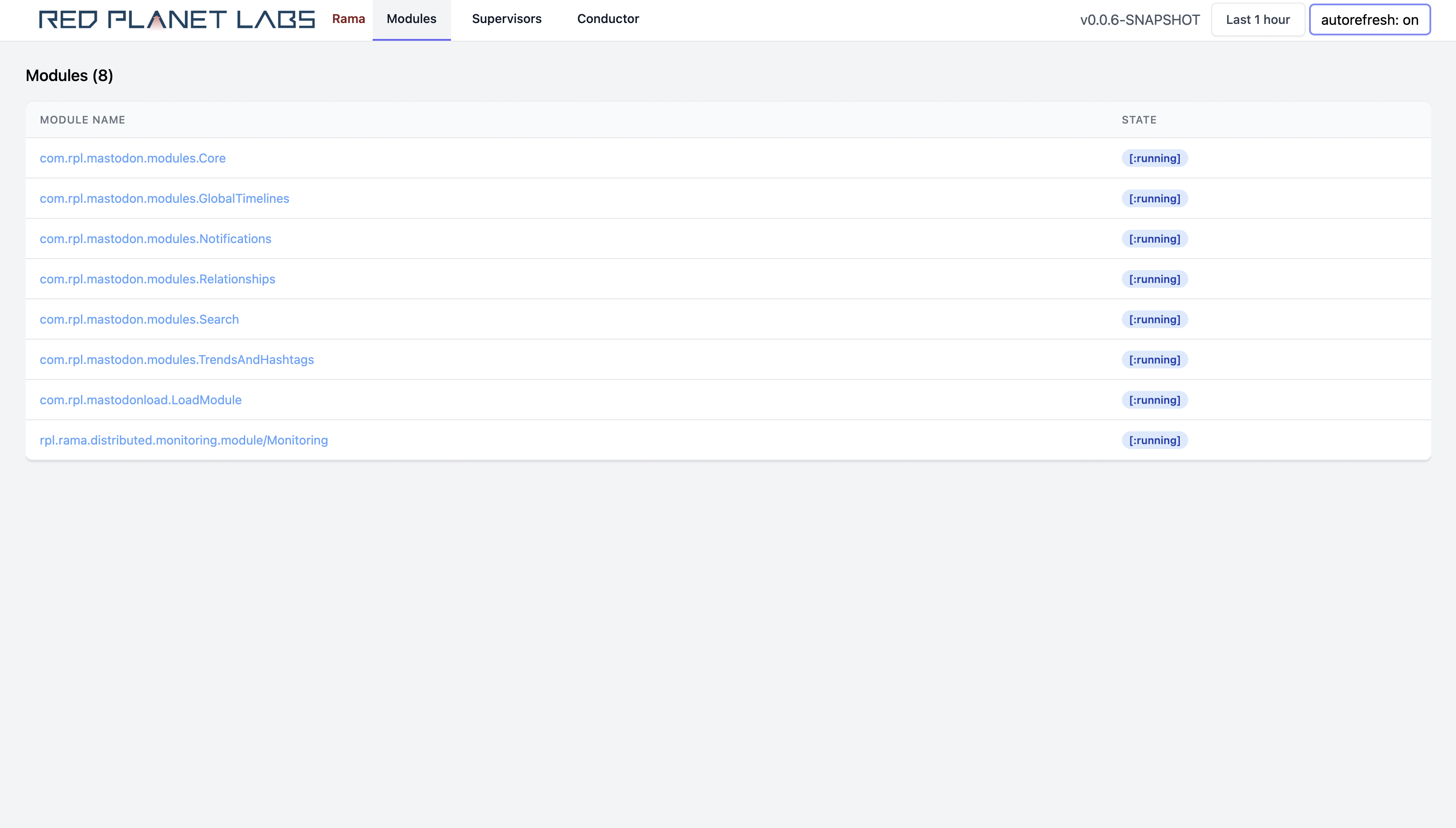Open the GlobalTimelines module link
This screenshot has width=1456, height=828.
click(164, 198)
